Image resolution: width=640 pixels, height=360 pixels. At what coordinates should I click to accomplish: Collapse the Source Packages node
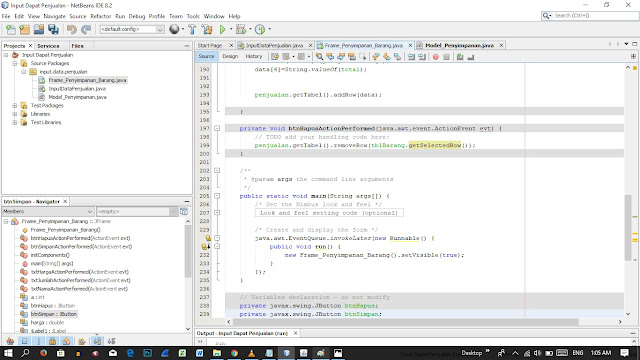15,63
